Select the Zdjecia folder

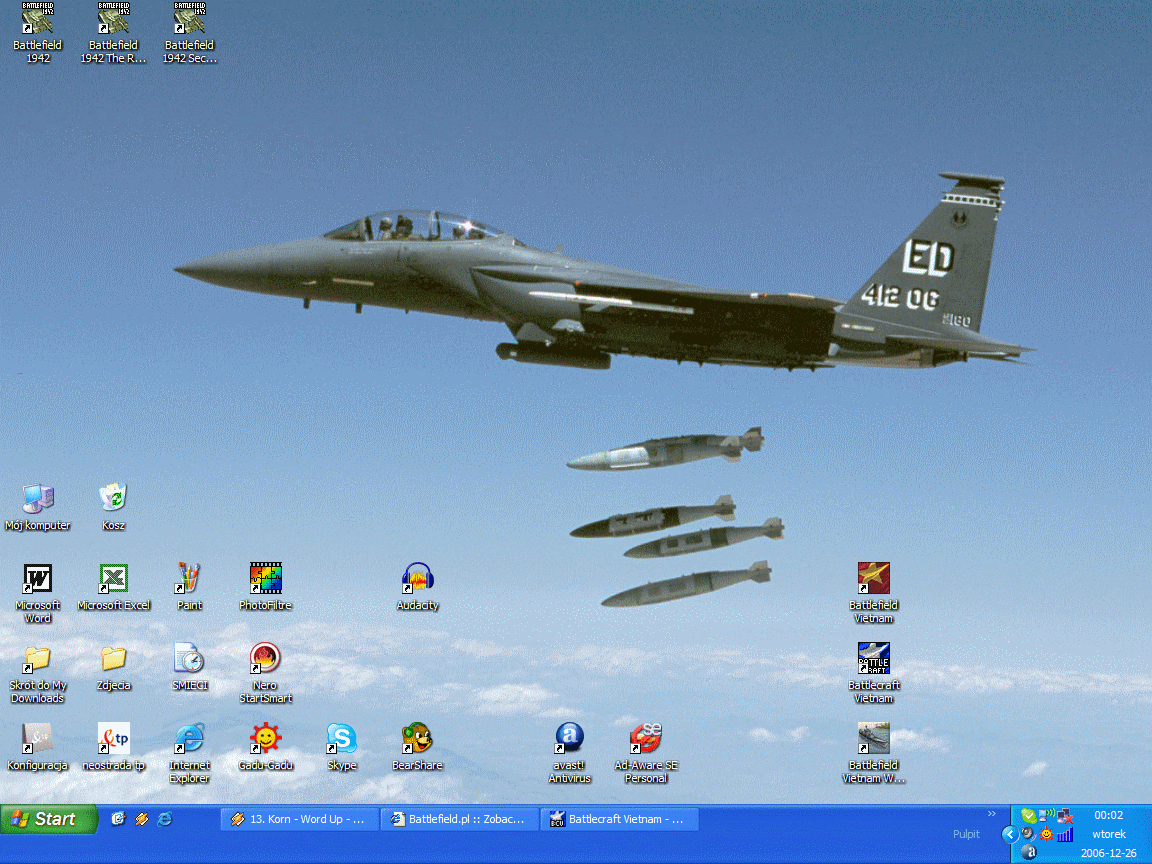coord(113,658)
